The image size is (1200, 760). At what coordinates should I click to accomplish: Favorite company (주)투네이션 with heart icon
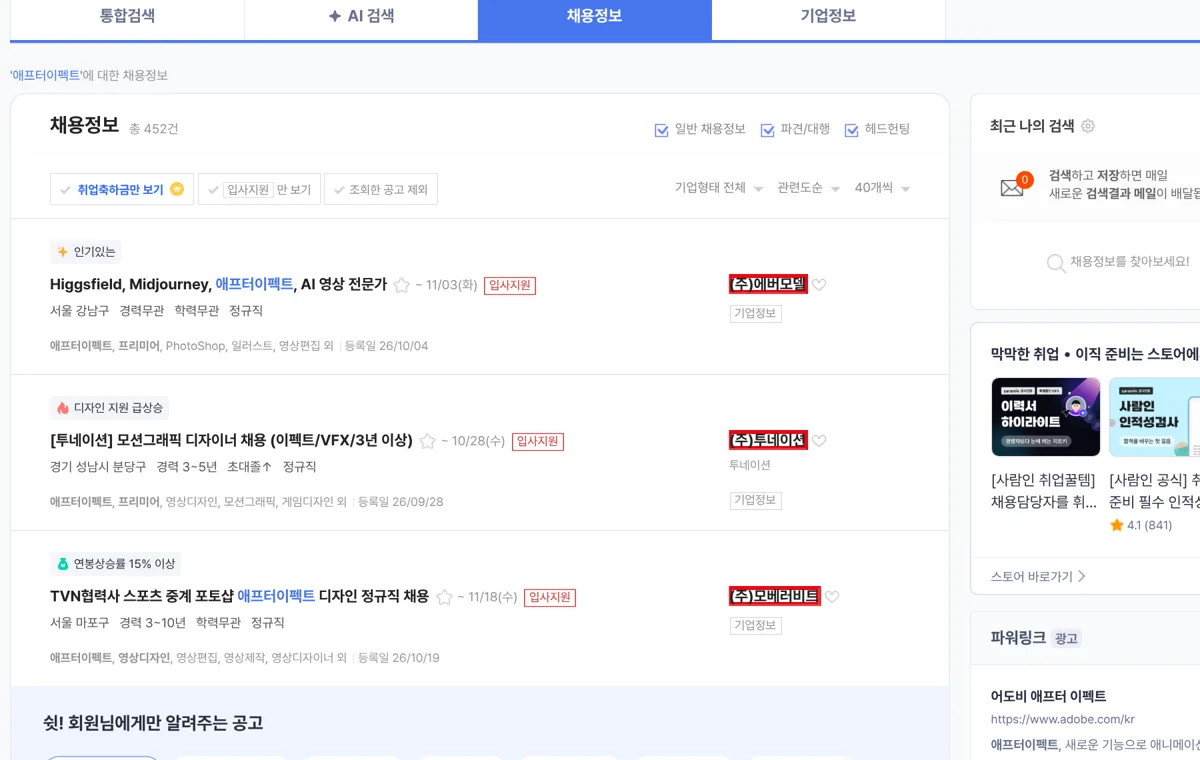[x=819, y=441]
